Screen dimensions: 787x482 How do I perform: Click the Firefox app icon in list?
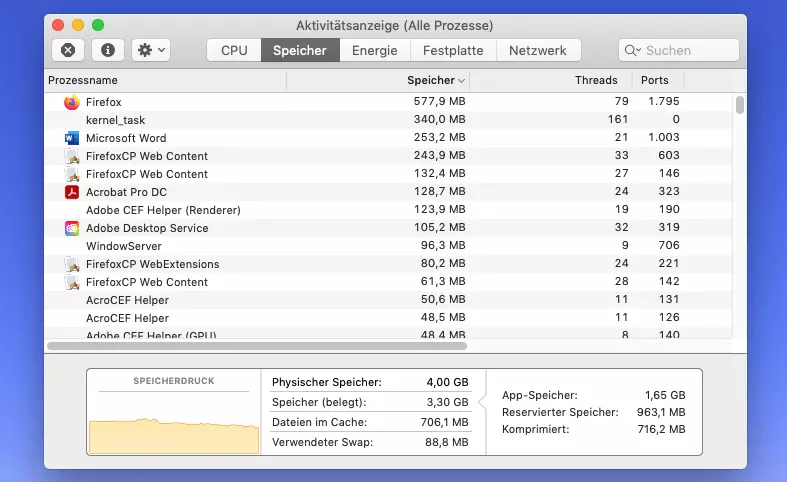[x=72, y=102]
